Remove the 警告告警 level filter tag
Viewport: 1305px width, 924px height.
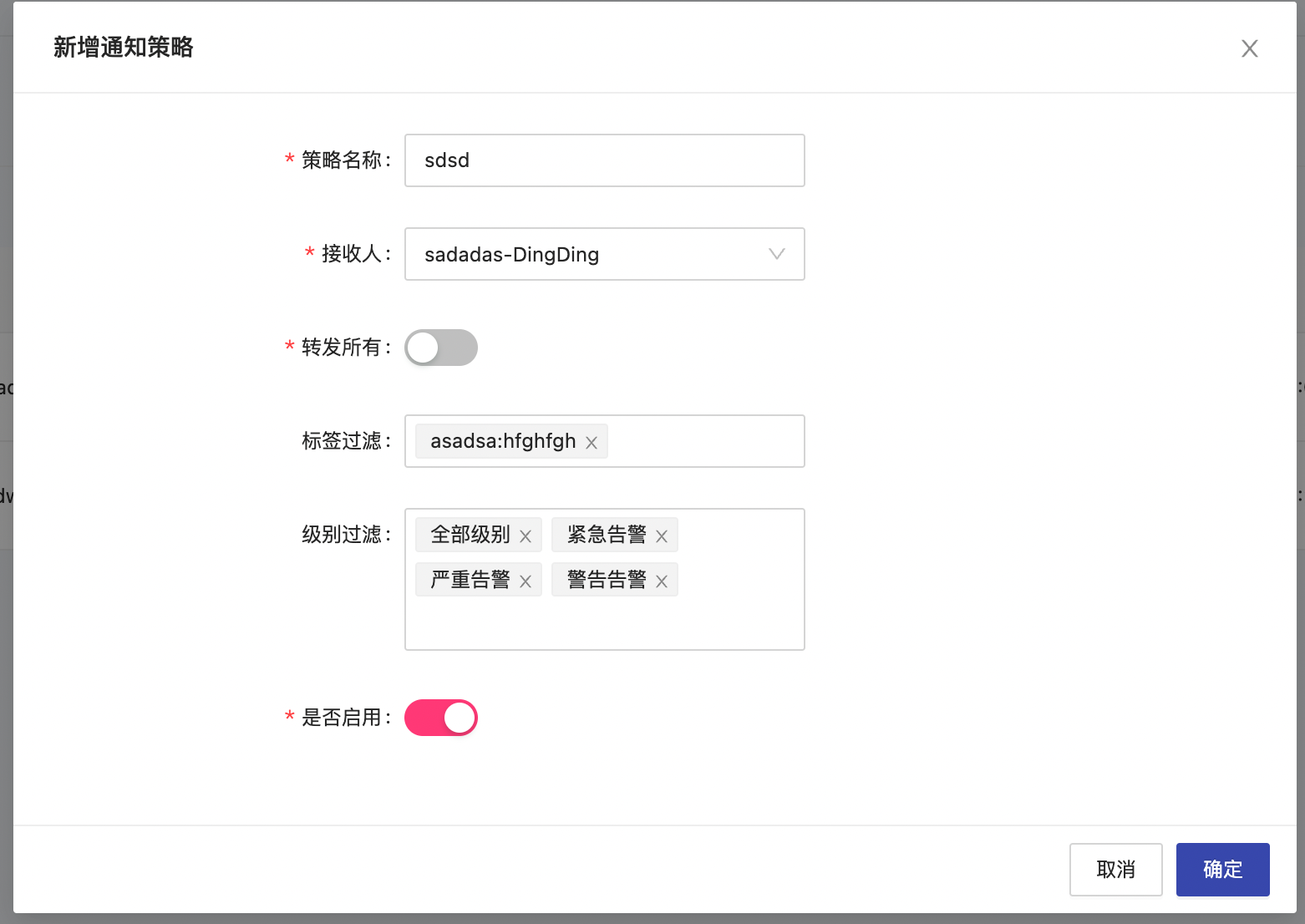point(662,580)
